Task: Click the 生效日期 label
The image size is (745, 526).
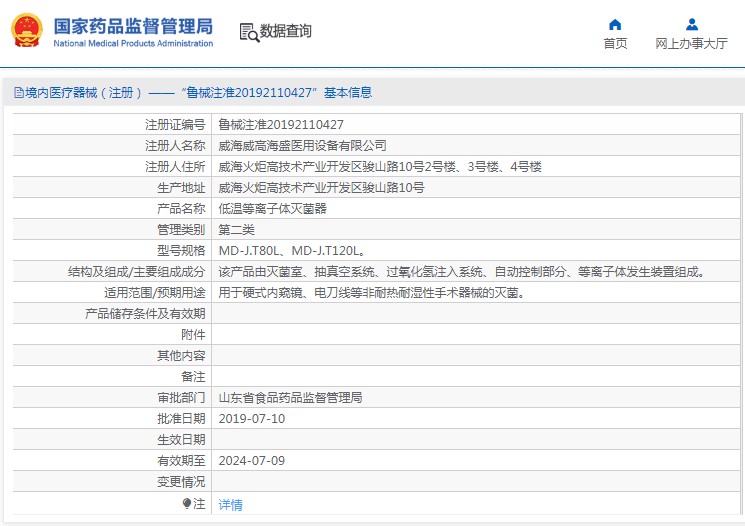Action: pos(181,440)
